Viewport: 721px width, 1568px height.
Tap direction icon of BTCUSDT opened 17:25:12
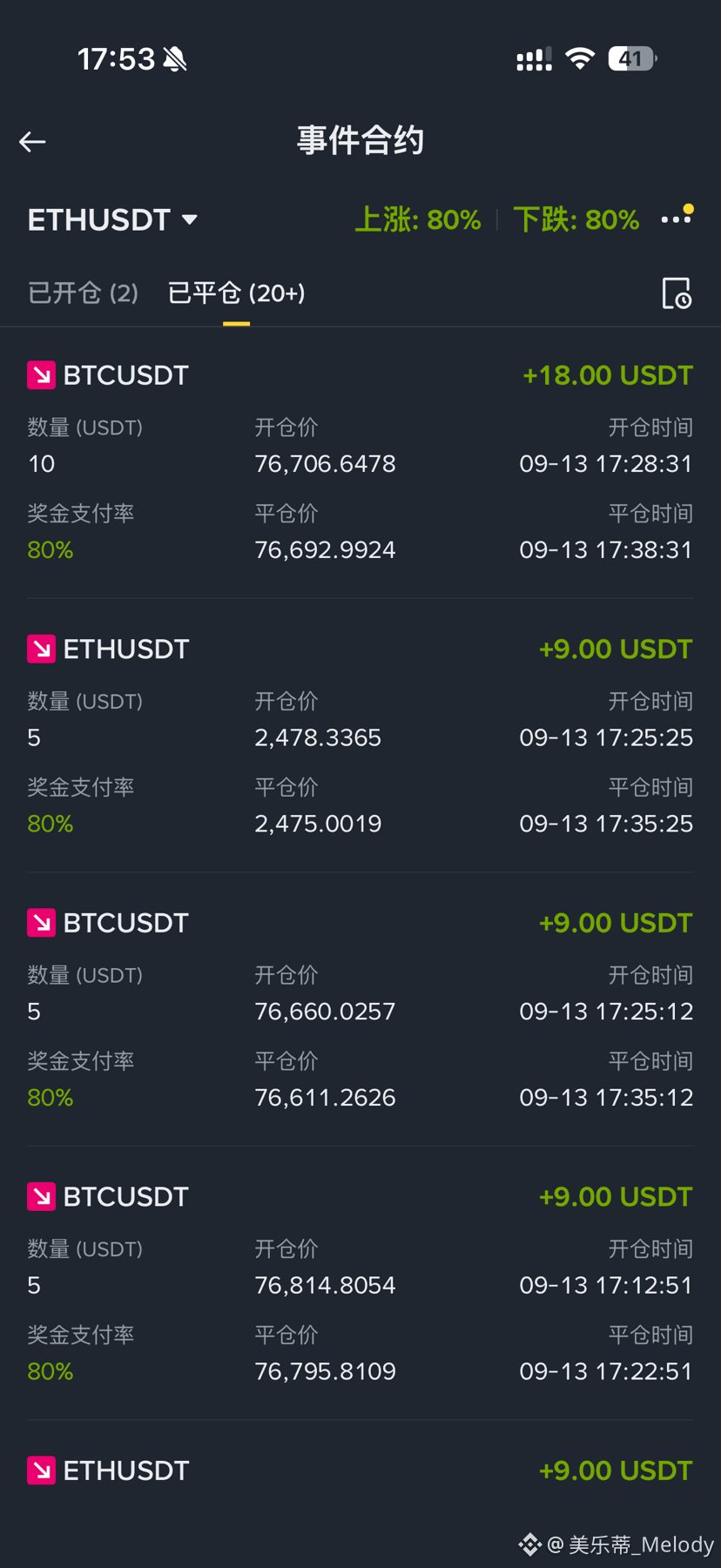[41, 923]
